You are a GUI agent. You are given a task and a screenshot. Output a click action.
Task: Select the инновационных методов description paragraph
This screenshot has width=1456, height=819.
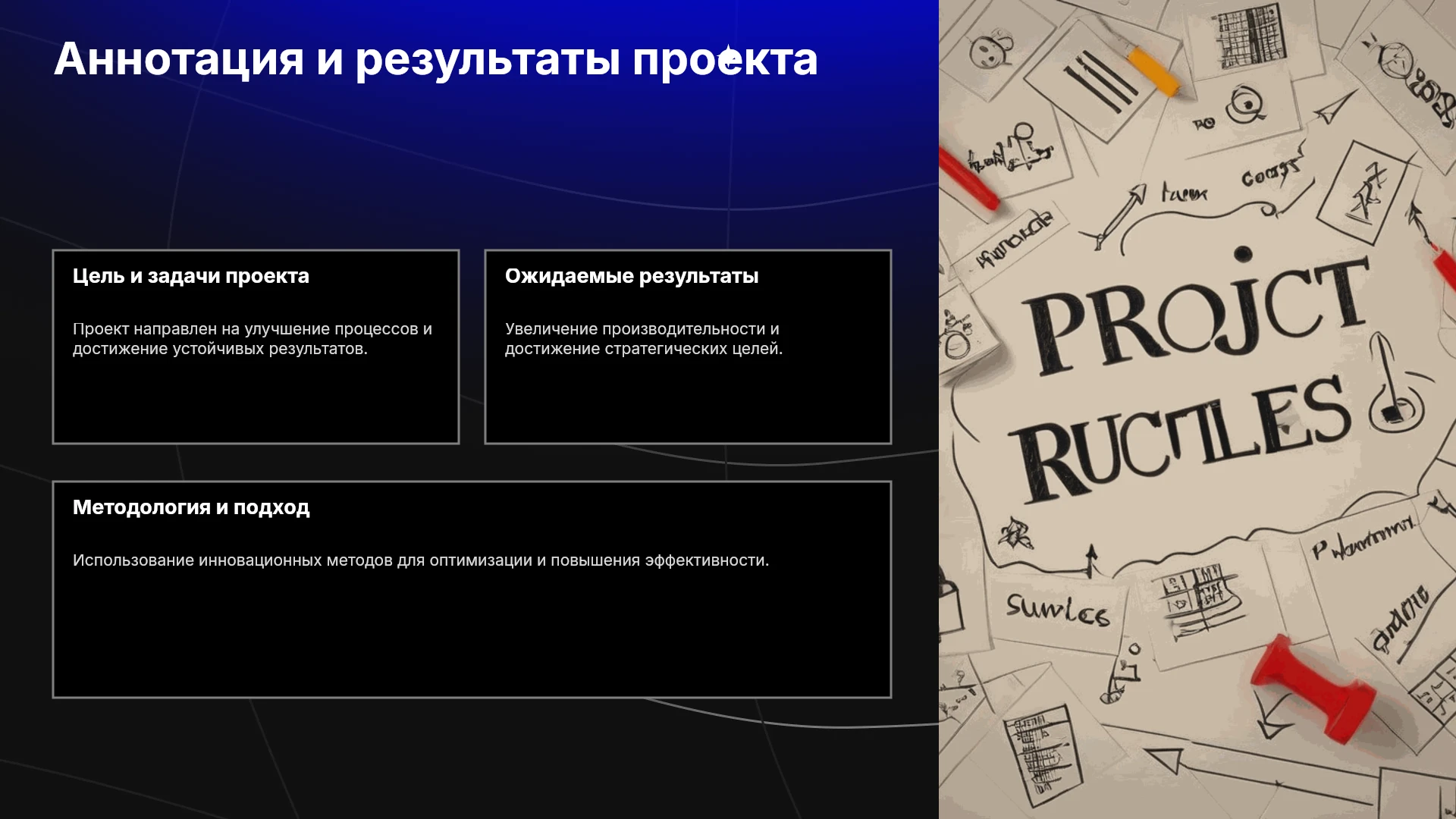point(421,560)
